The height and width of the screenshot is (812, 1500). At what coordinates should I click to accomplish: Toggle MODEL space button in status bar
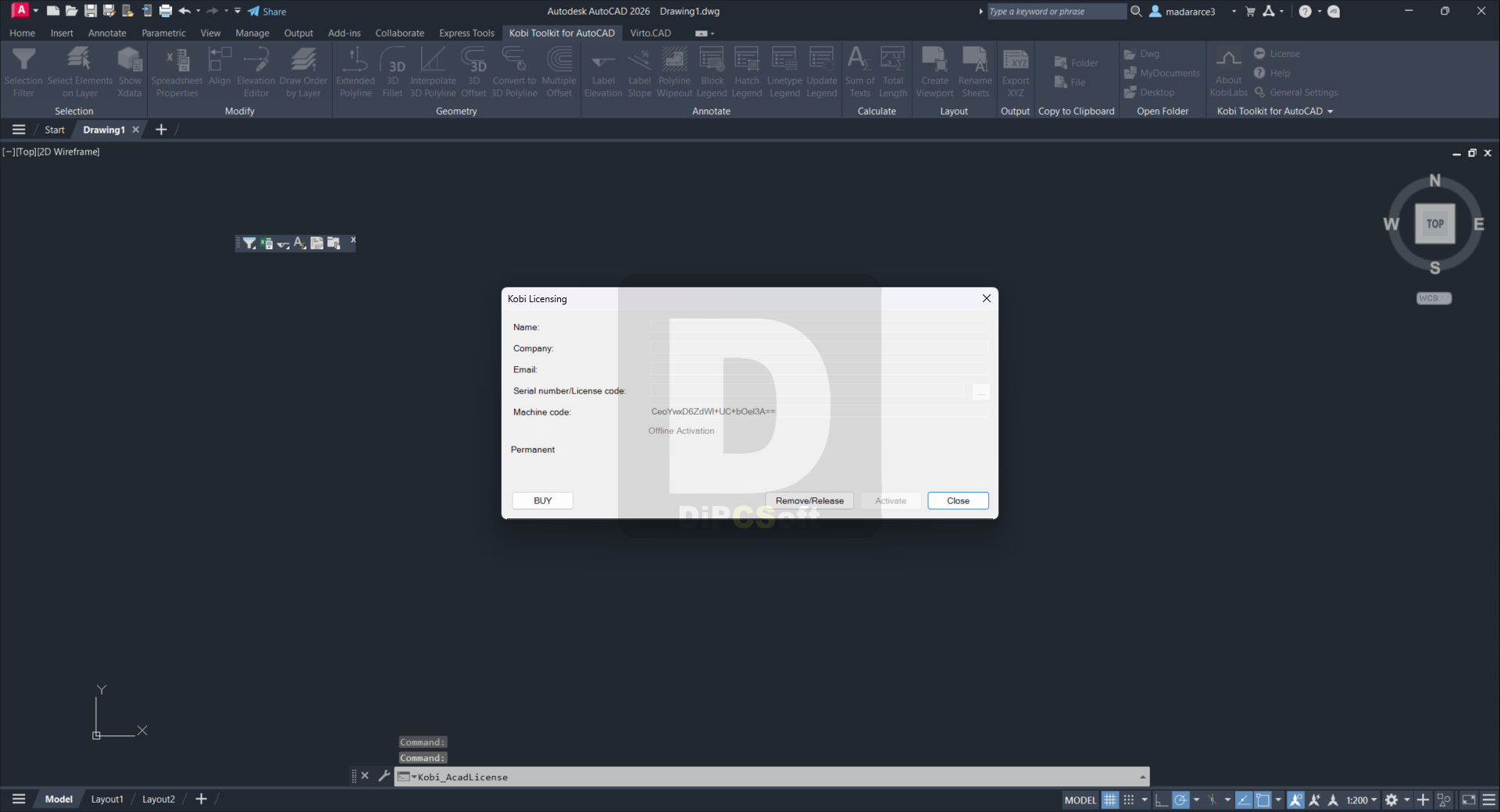[1080, 800]
